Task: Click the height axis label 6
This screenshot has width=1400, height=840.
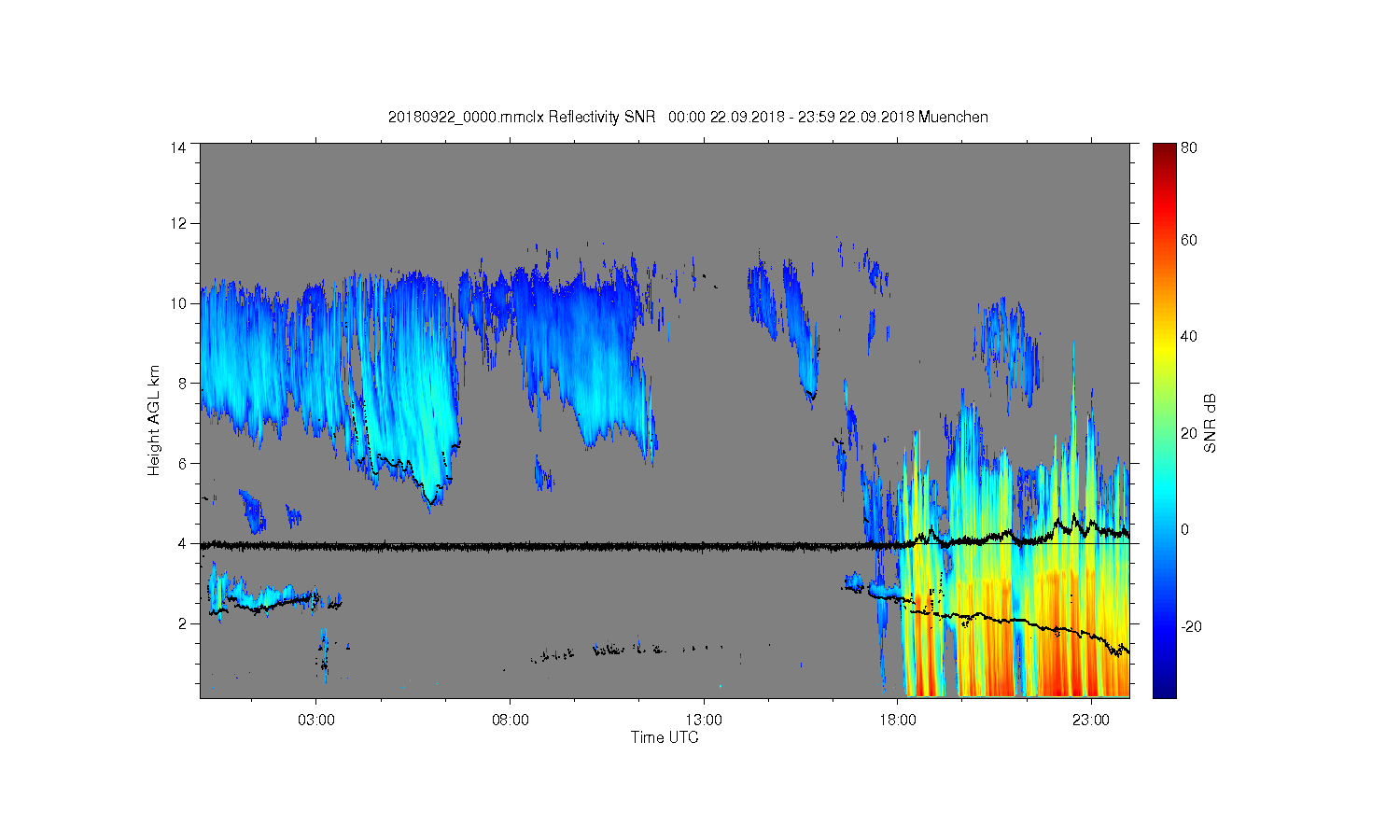Action: pos(183,463)
